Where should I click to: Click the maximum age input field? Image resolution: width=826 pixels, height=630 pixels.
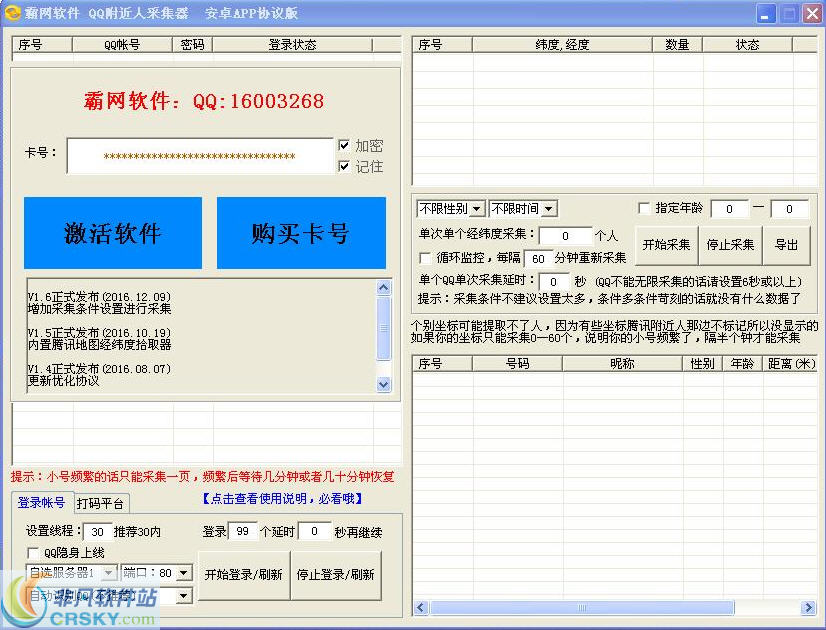pyautogui.click(x=789, y=209)
